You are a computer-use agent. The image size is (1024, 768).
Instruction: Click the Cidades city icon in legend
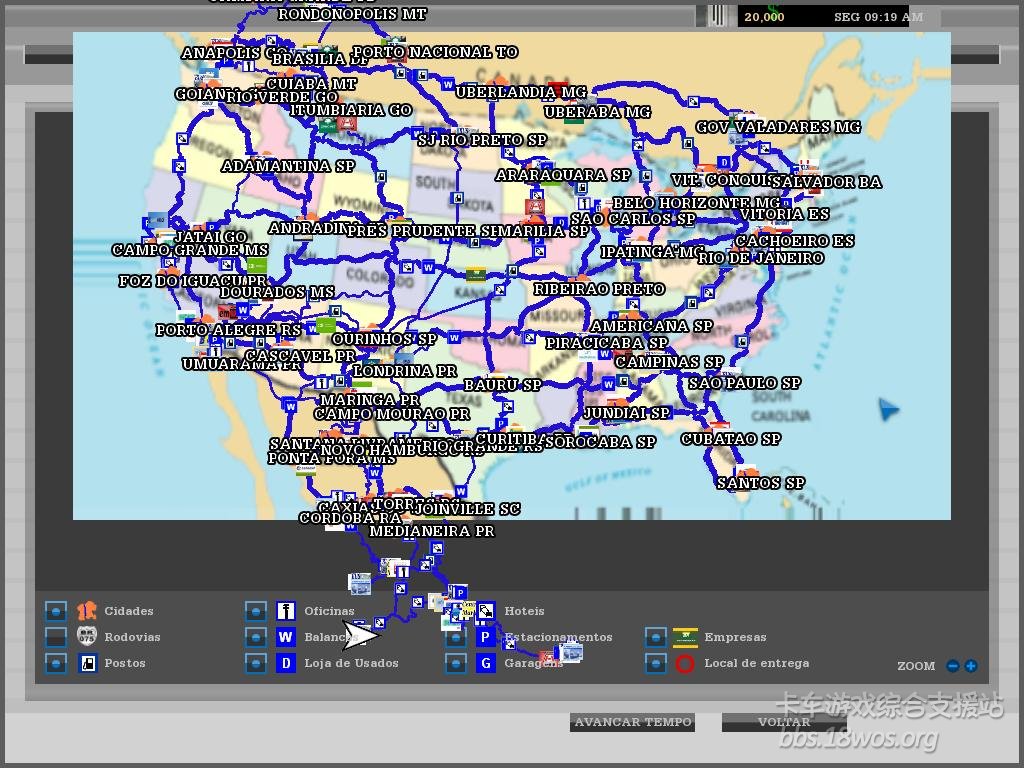(87, 611)
